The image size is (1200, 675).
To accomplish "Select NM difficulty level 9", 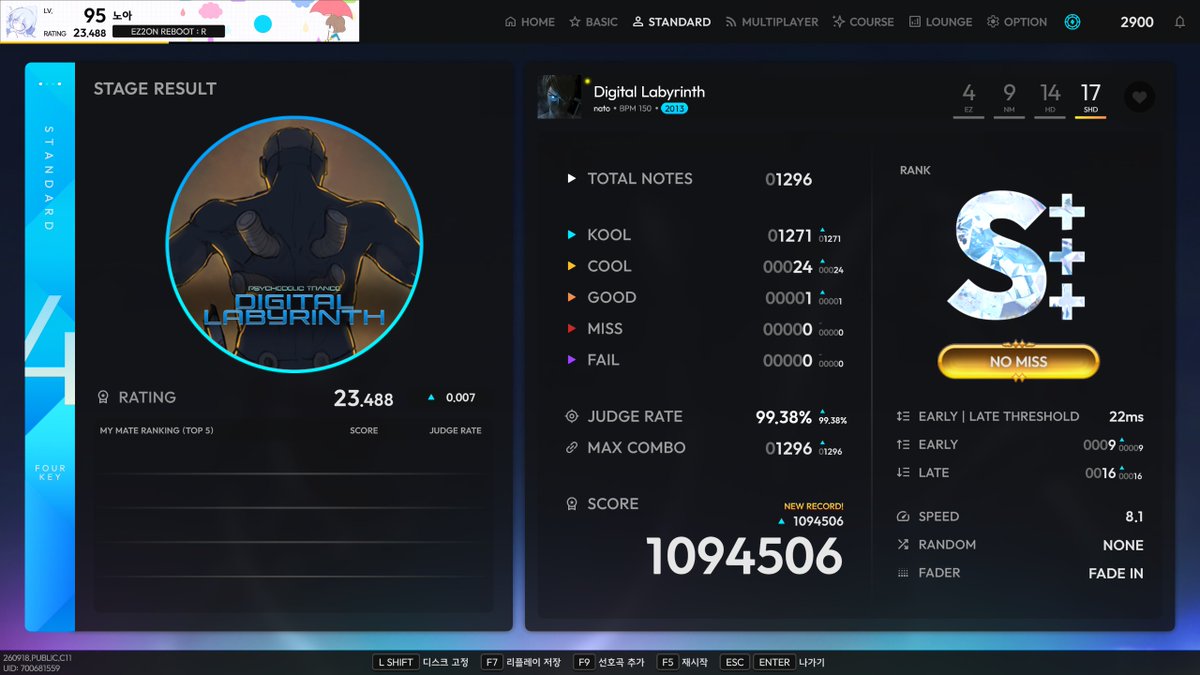I will [x=1009, y=100].
